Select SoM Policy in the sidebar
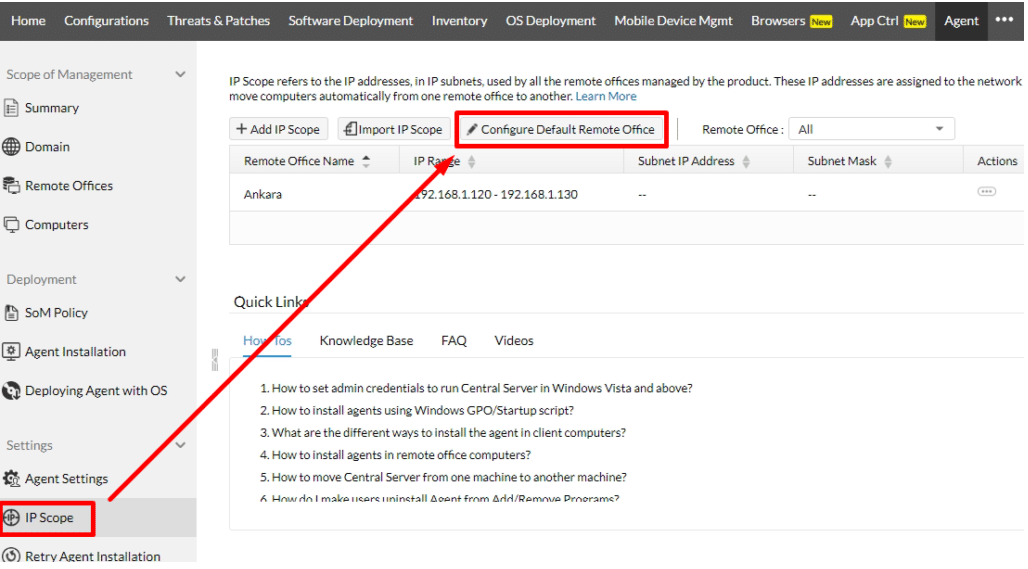The image size is (1028, 569). tap(56, 313)
